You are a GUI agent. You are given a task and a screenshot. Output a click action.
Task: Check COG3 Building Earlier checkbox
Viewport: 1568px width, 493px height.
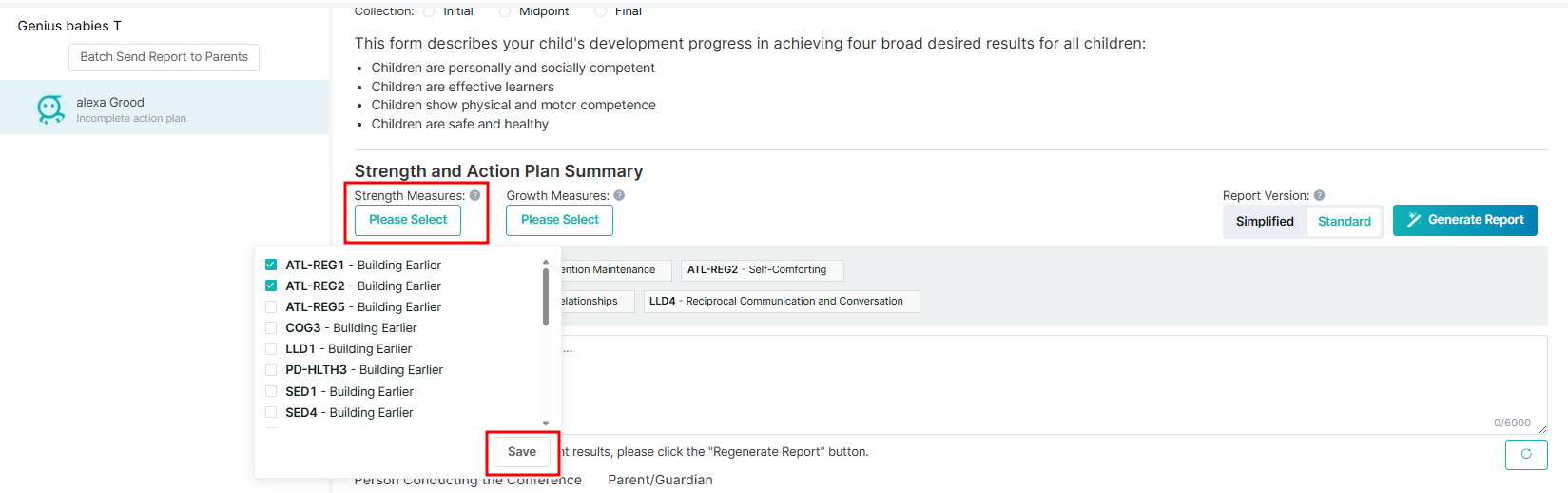[271, 327]
